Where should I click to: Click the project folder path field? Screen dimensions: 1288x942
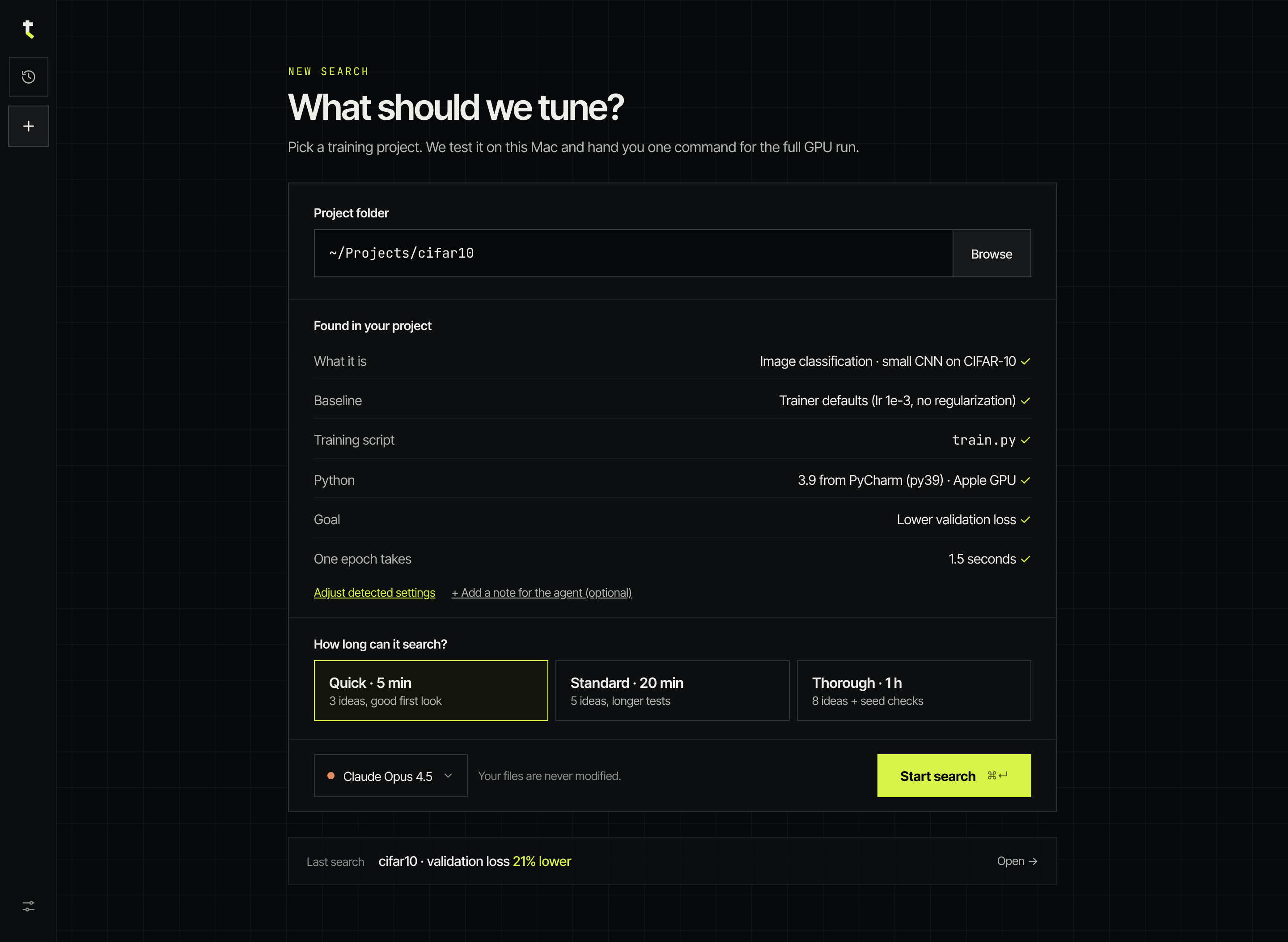pos(633,253)
